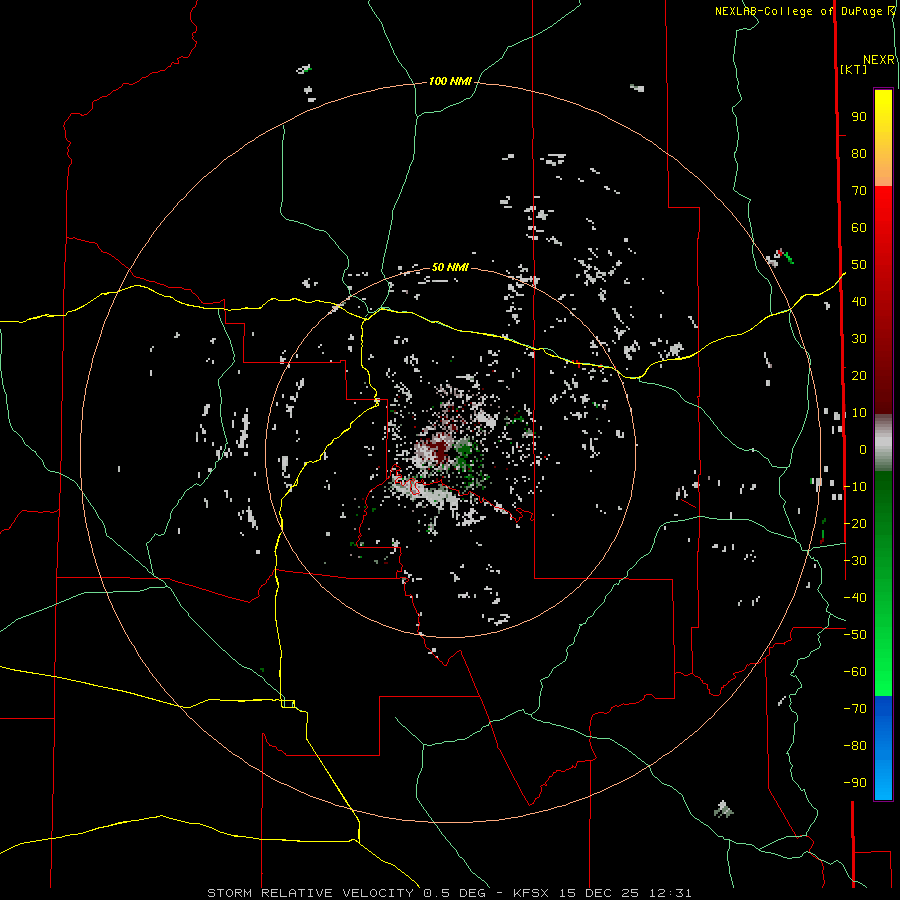This screenshot has width=900, height=900.
Task: Click the 0 knot label on the scale
Action: click(863, 450)
